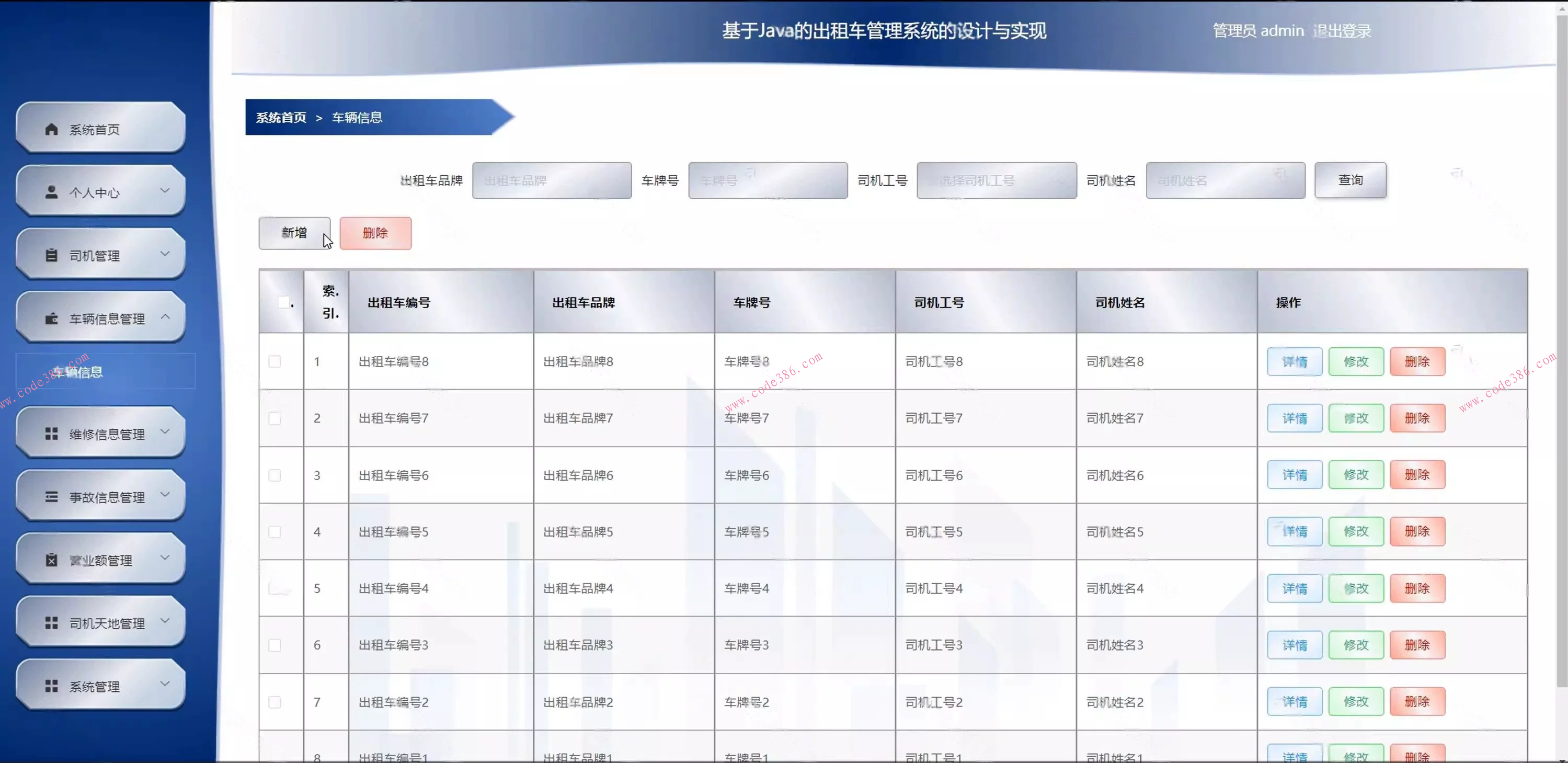
Task: Click the grid icon beside 维修信息管理
Action: click(51, 433)
